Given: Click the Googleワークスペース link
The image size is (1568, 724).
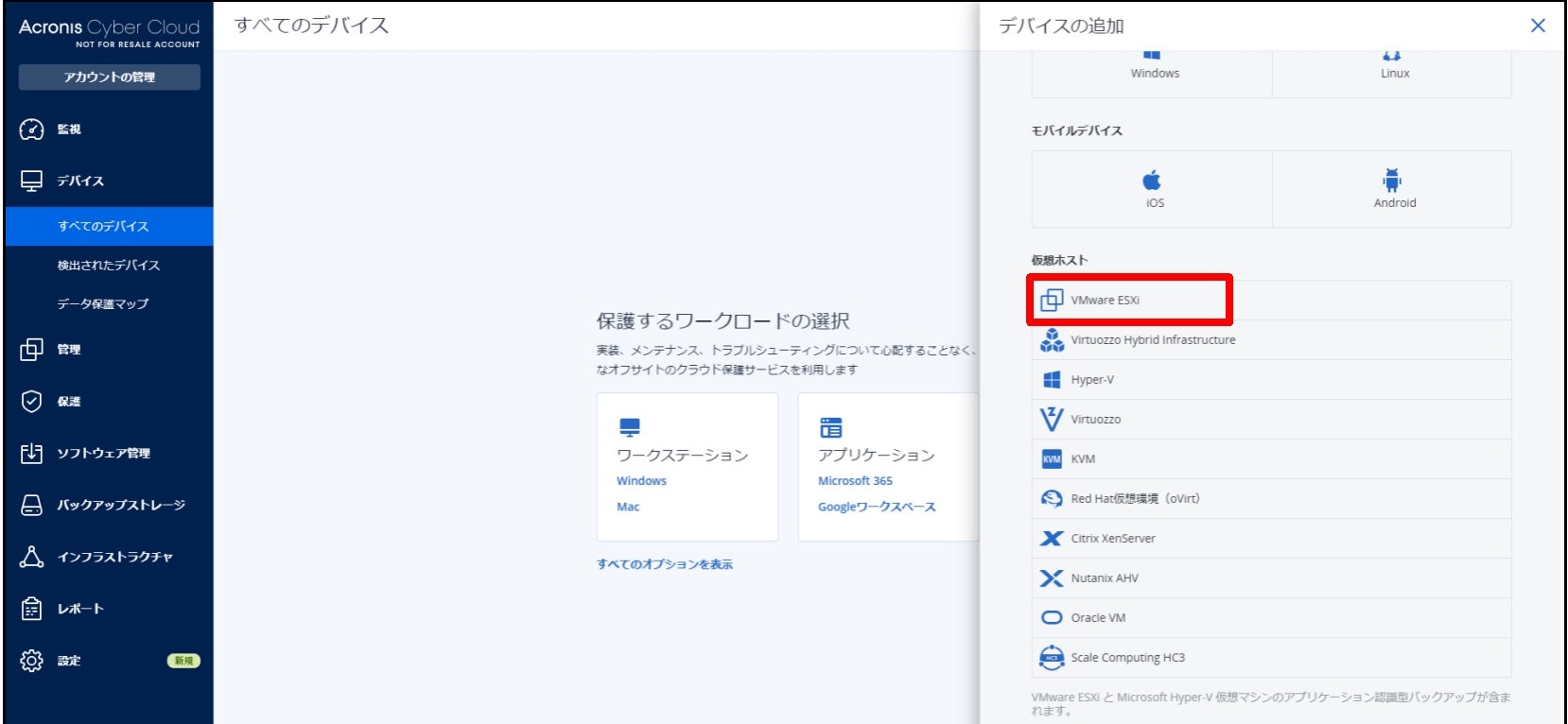Looking at the screenshot, I should (x=877, y=508).
